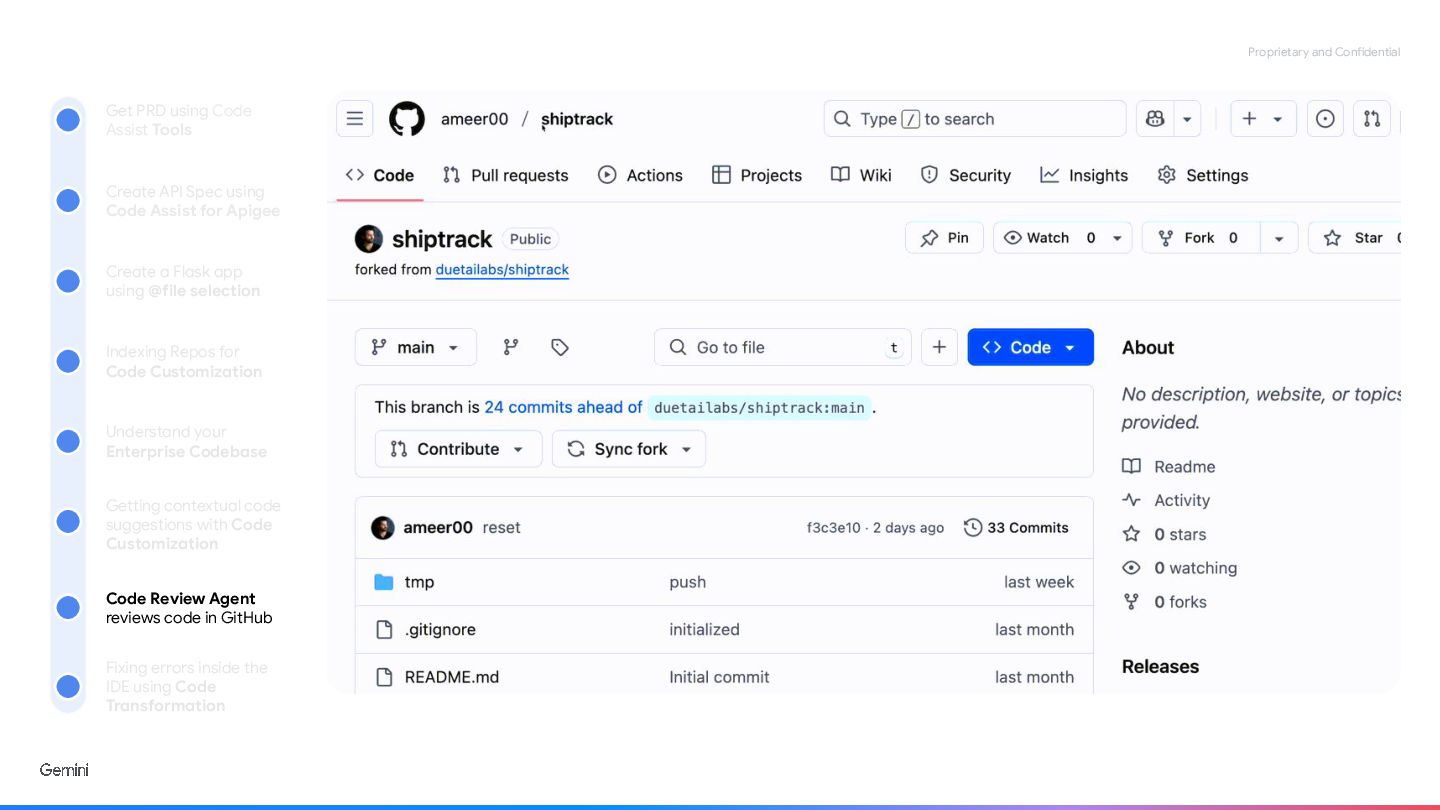The image size is (1440, 810).
Task: Open the Initial commit message
Action: tap(719, 677)
